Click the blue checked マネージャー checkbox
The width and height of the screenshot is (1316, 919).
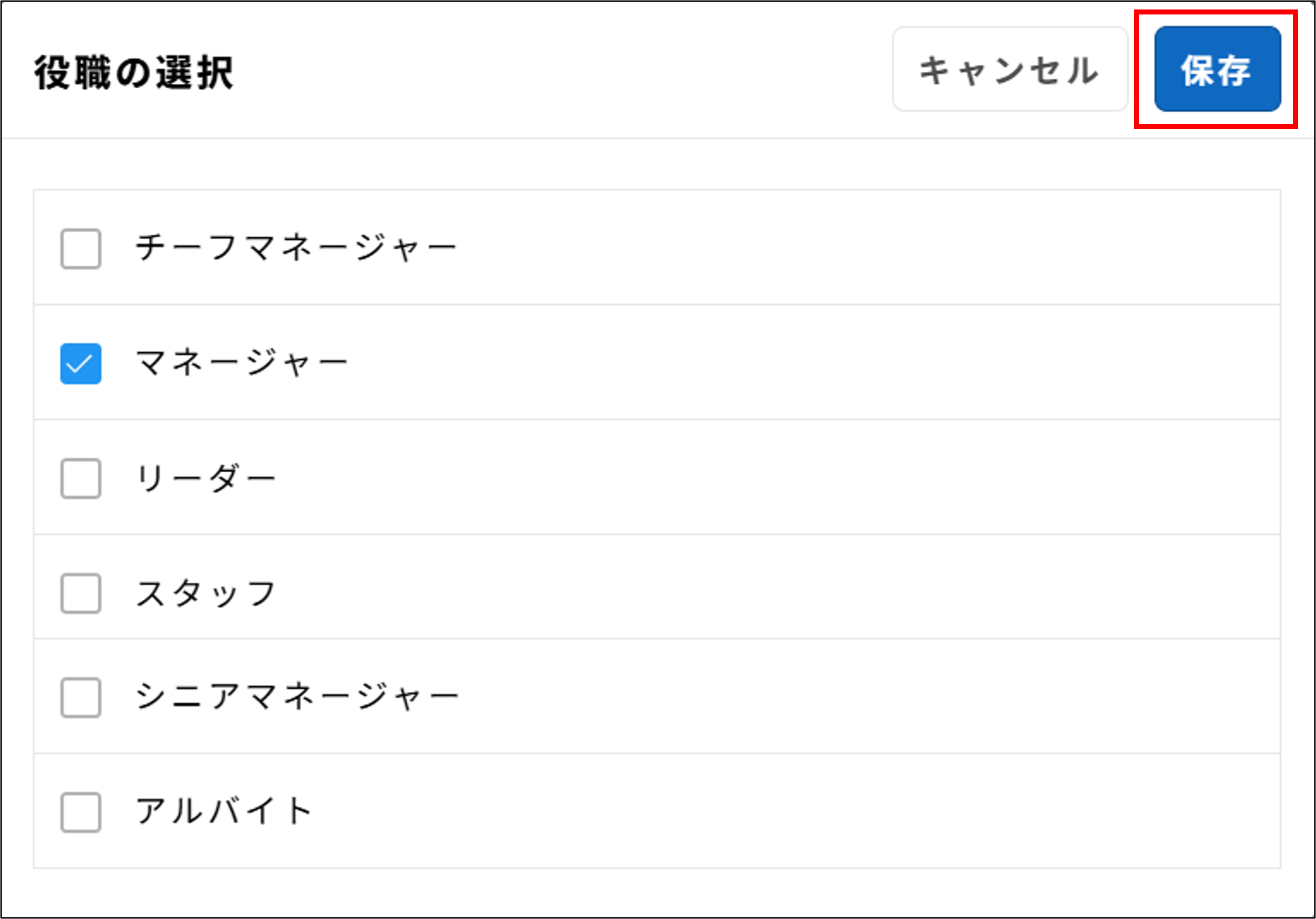[80, 361]
